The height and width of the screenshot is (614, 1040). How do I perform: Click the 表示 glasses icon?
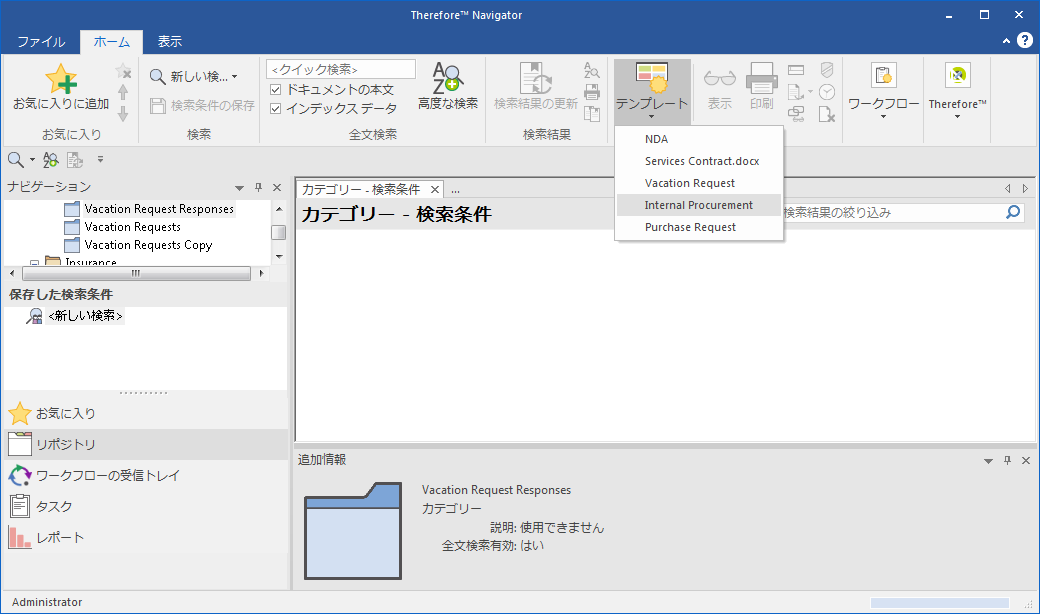[x=720, y=79]
